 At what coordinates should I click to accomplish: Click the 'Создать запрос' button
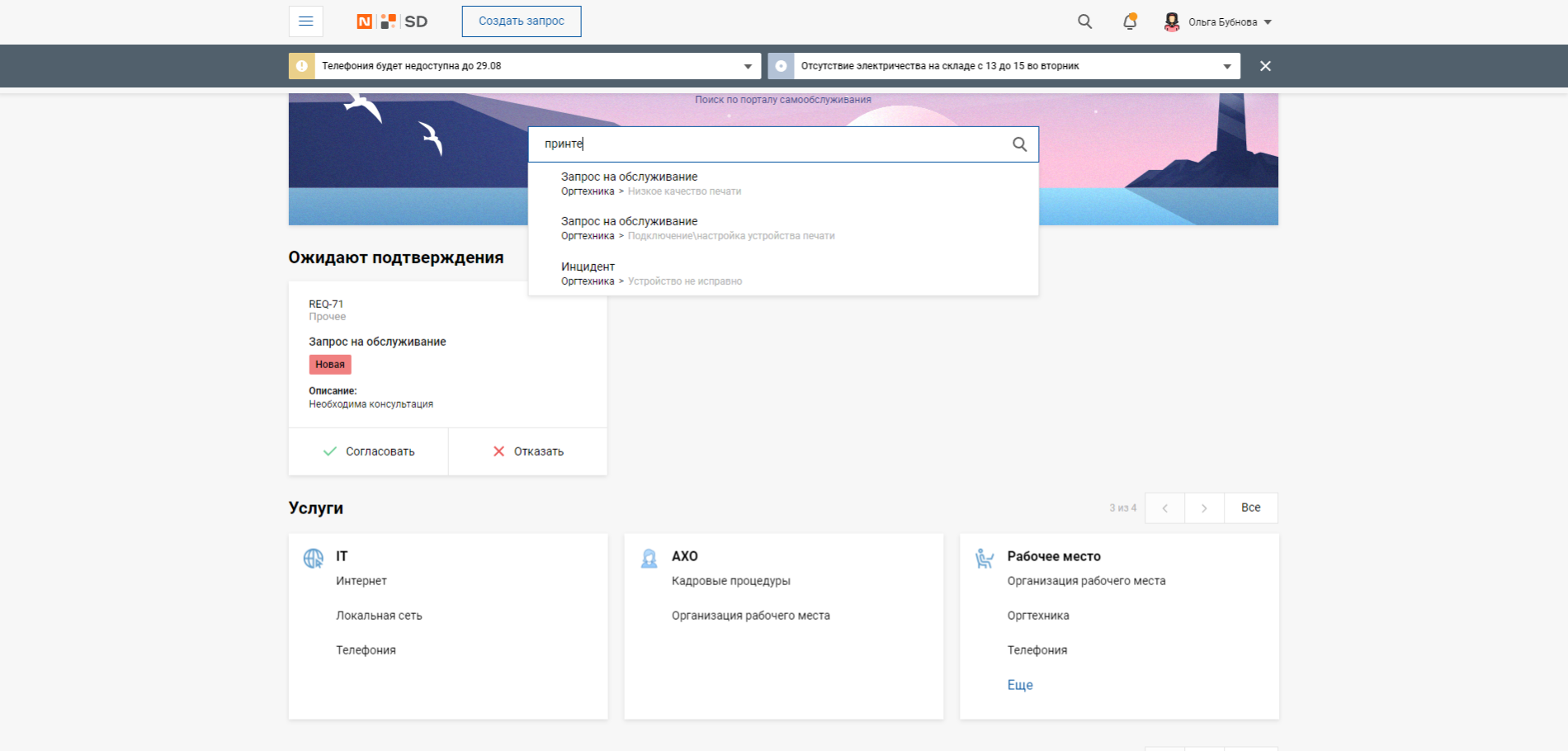(522, 21)
